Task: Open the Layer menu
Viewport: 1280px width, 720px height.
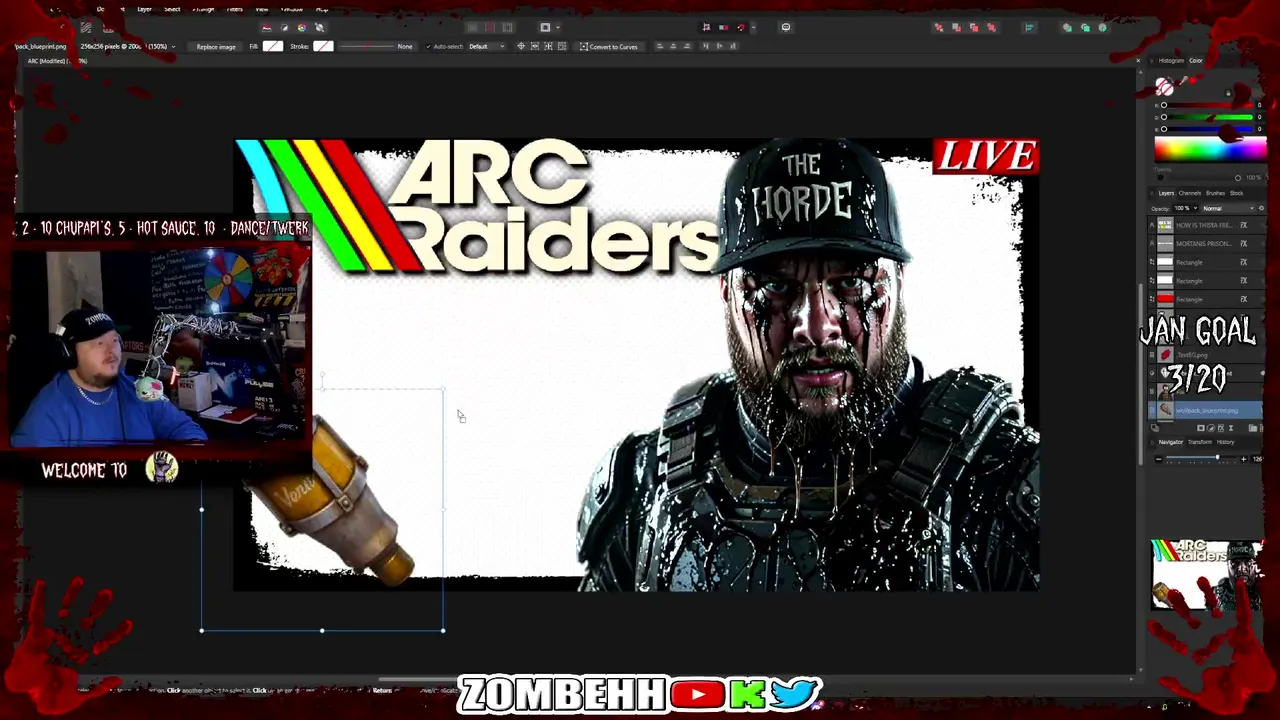Action: pos(144,9)
